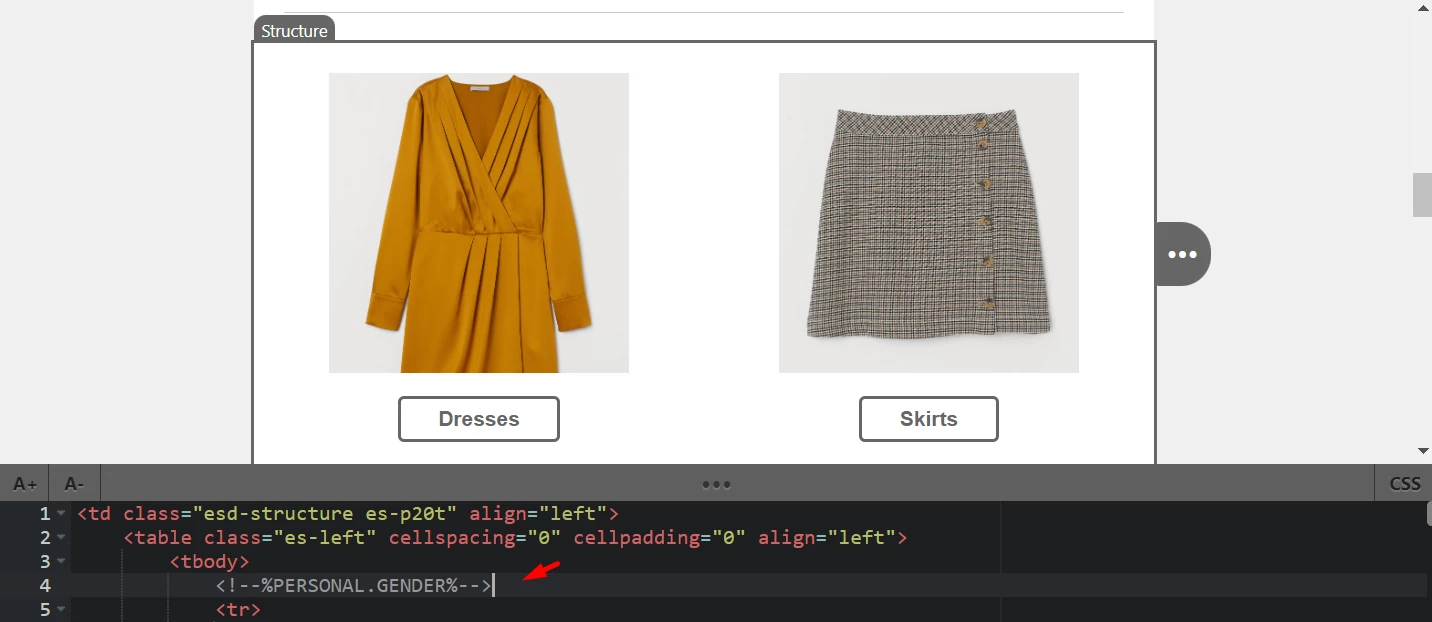Click the code editor scrollbar thumb
Image resolution: width=1432 pixels, height=622 pixels.
pyautogui.click(x=1429, y=513)
